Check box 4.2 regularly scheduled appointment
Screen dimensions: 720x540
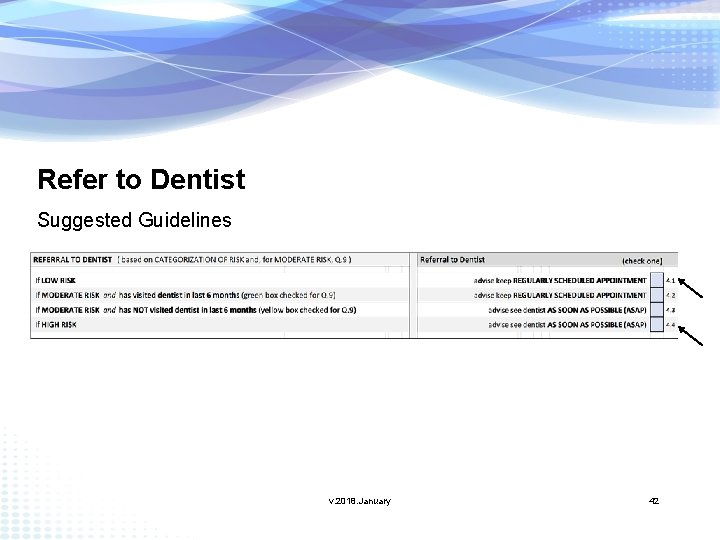coord(657,295)
